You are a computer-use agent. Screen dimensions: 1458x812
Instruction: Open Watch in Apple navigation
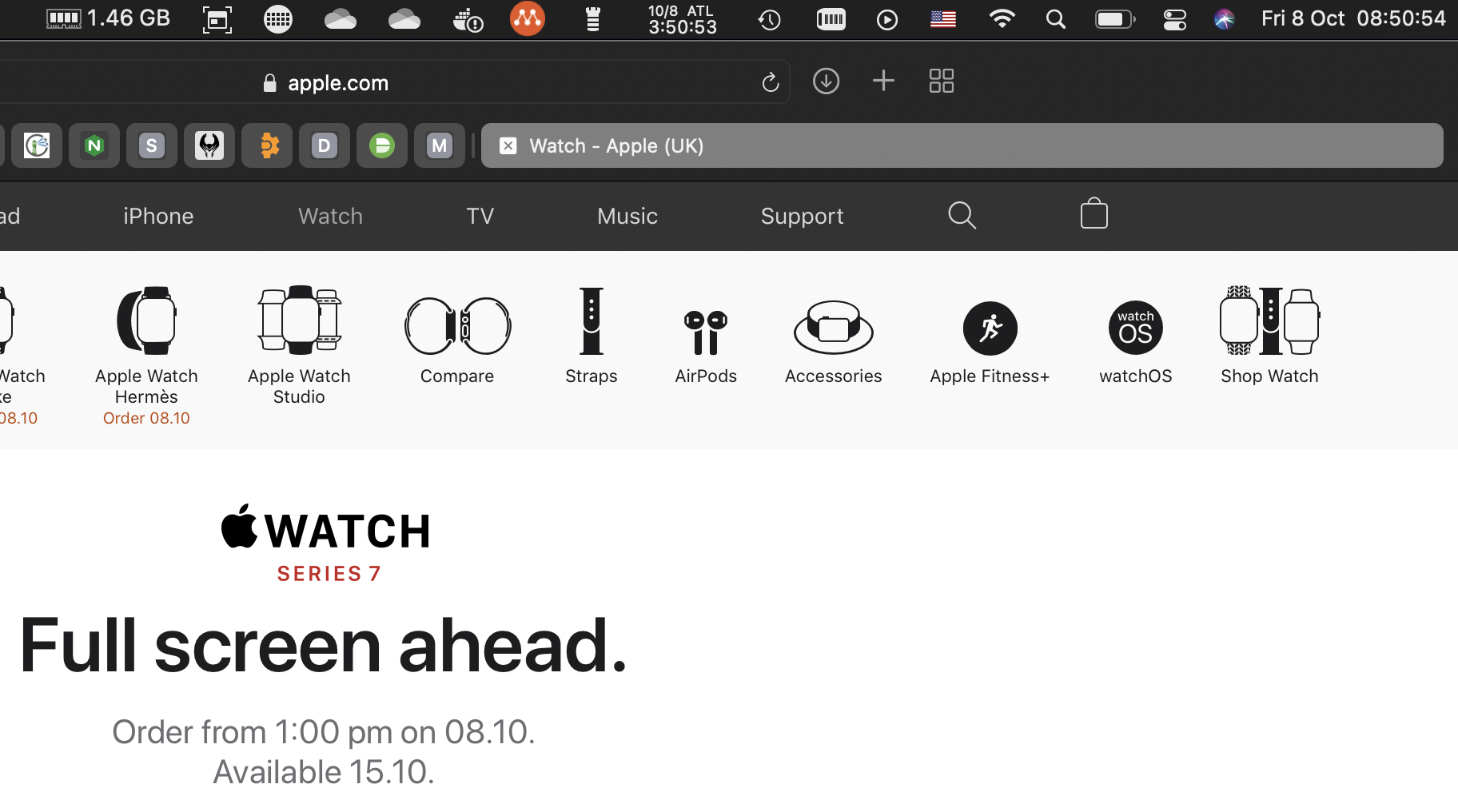pyautogui.click(x=330, y=216)
